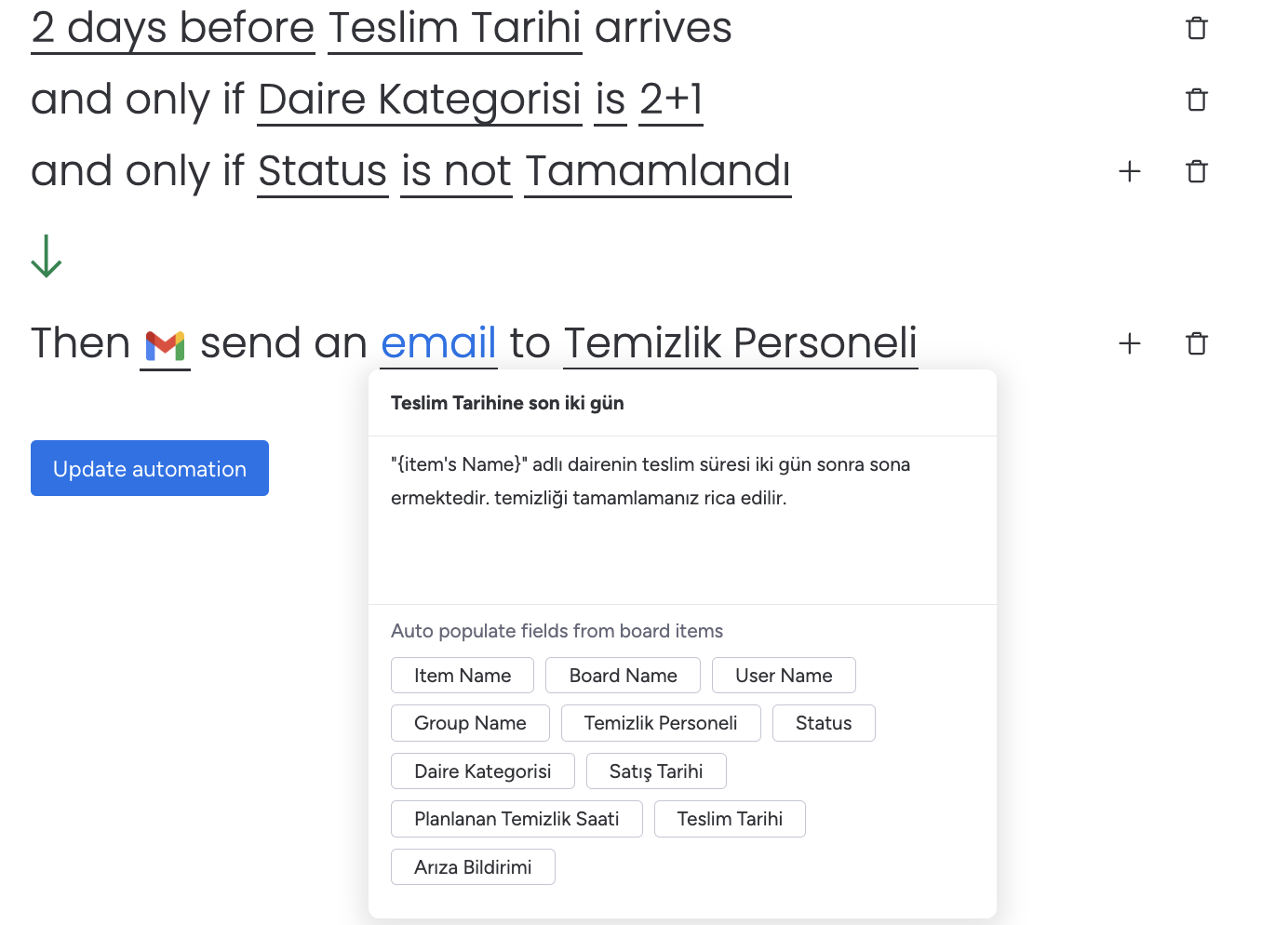Insert the Item Name auto-populate field

point(463,676)
